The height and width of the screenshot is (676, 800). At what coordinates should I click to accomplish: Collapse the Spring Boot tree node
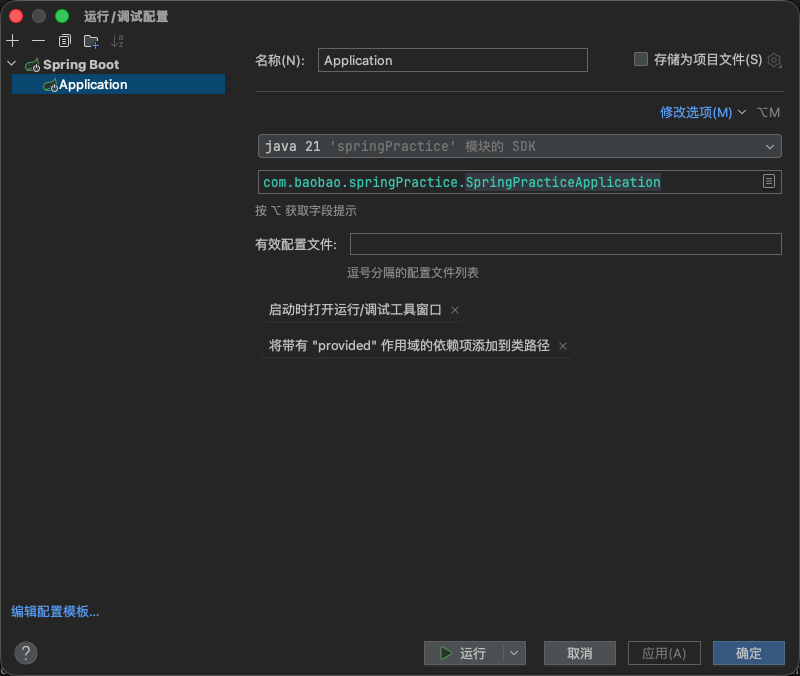(12, 64)
